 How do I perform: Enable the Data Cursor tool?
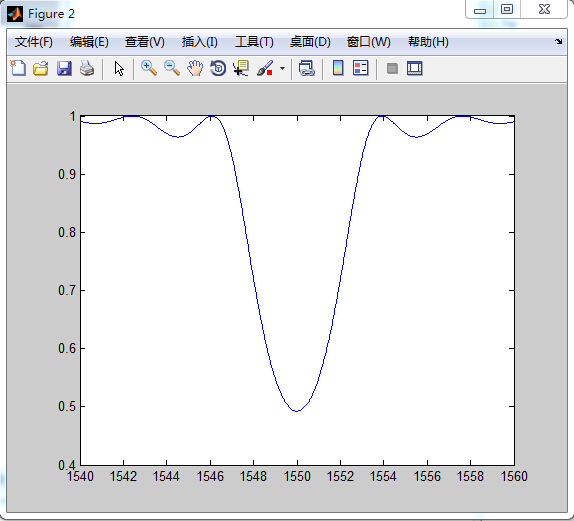tap(241, 68)
